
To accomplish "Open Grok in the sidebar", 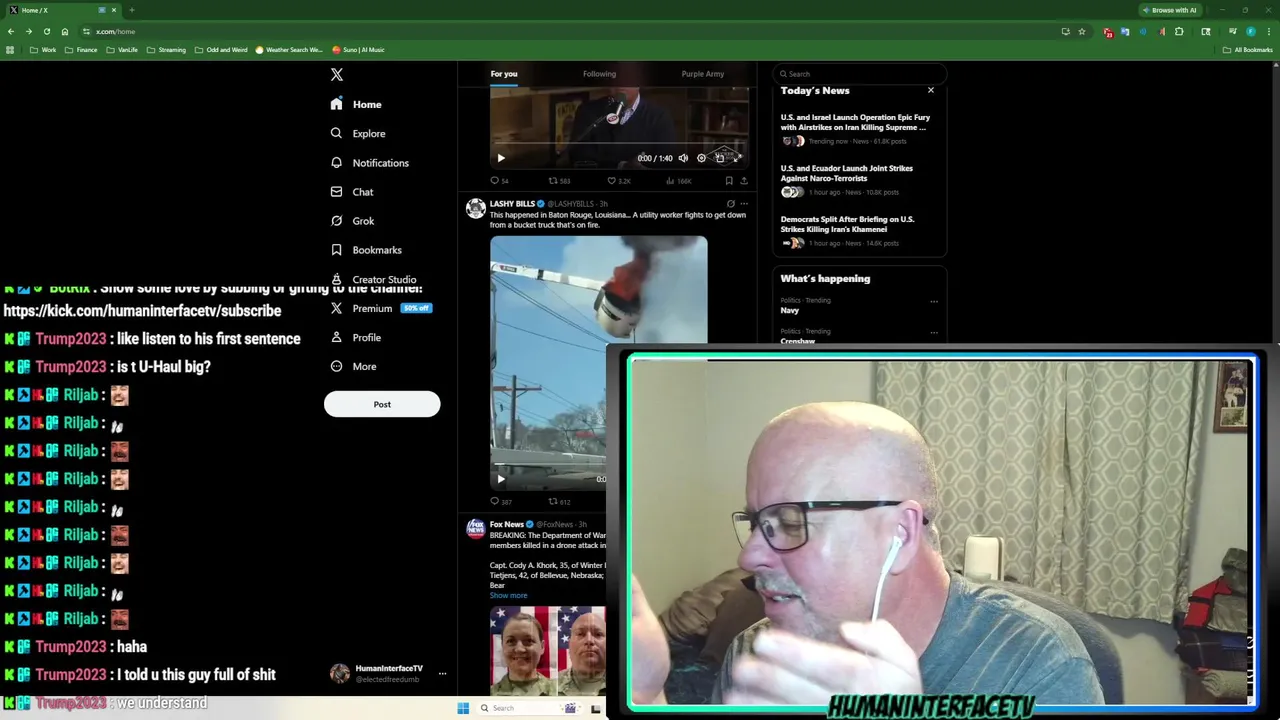I will pyautogui.click(x=352, y=221).
